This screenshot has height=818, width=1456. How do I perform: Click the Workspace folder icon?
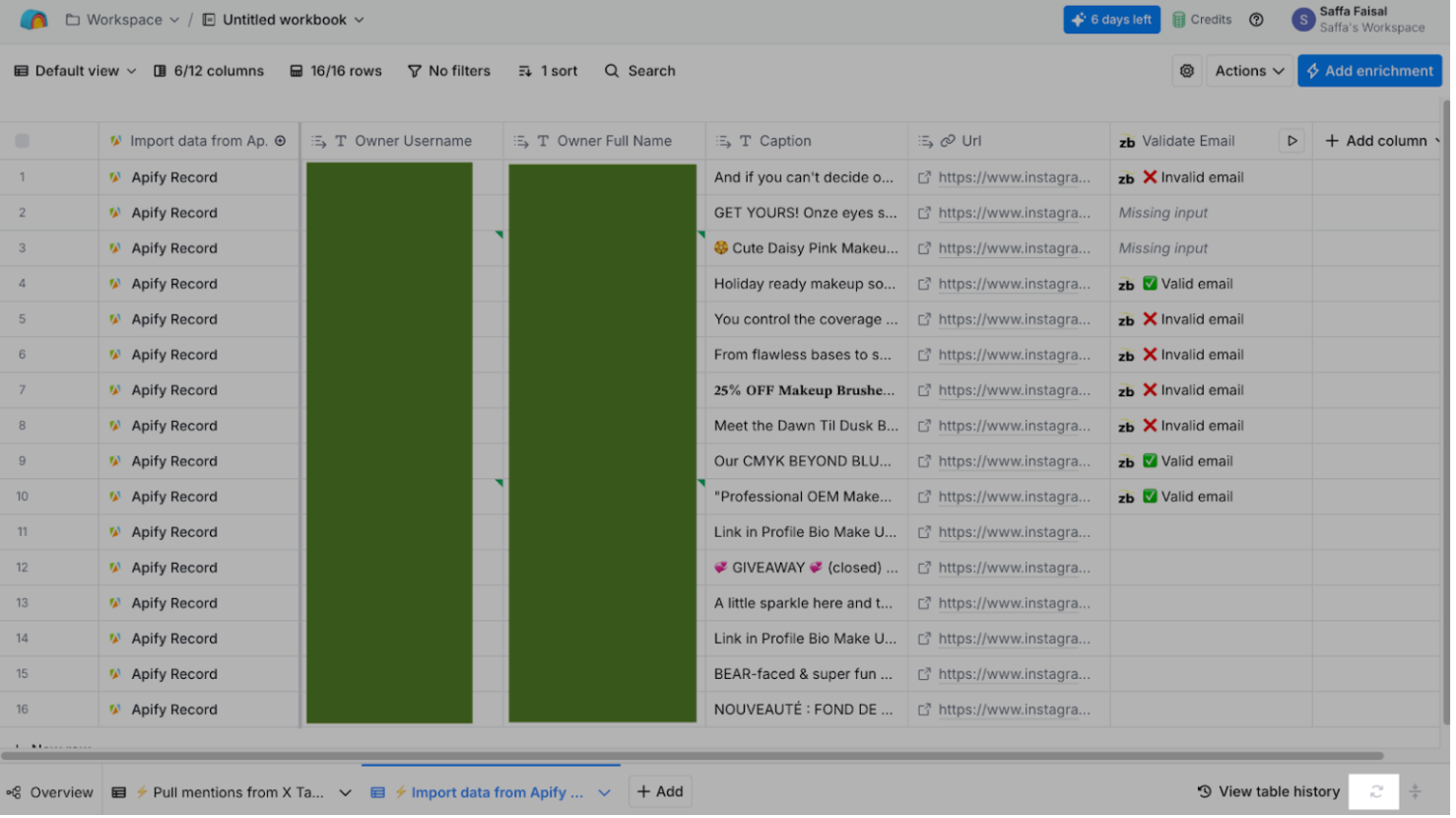point(73,20)
